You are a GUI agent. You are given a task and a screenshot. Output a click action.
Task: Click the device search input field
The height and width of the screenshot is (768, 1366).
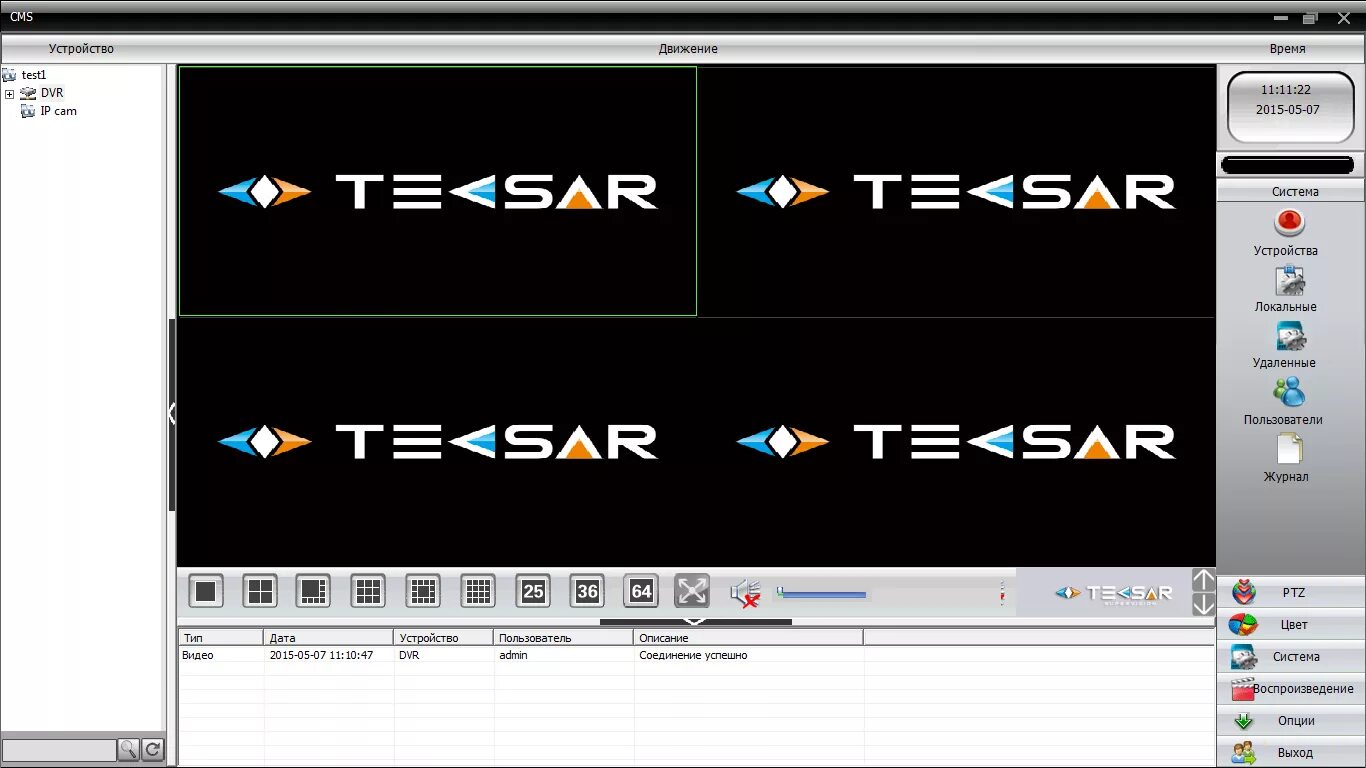tap(59, 749)
